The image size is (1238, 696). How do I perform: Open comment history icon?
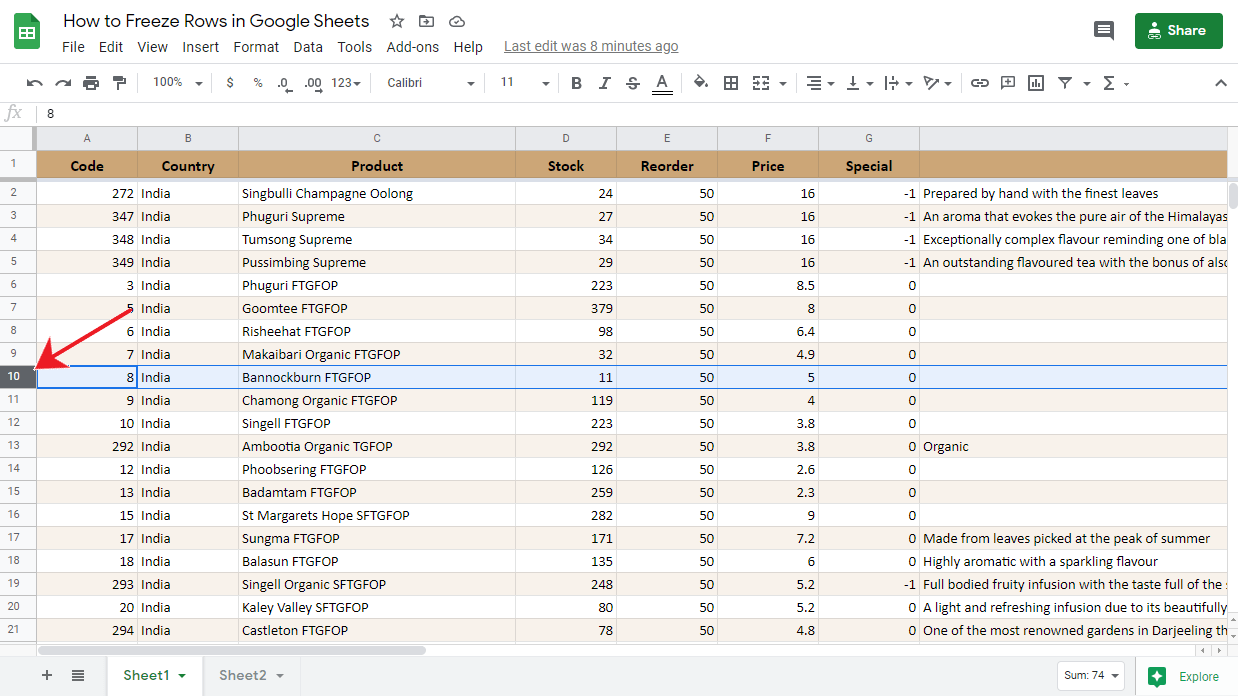1104,31
